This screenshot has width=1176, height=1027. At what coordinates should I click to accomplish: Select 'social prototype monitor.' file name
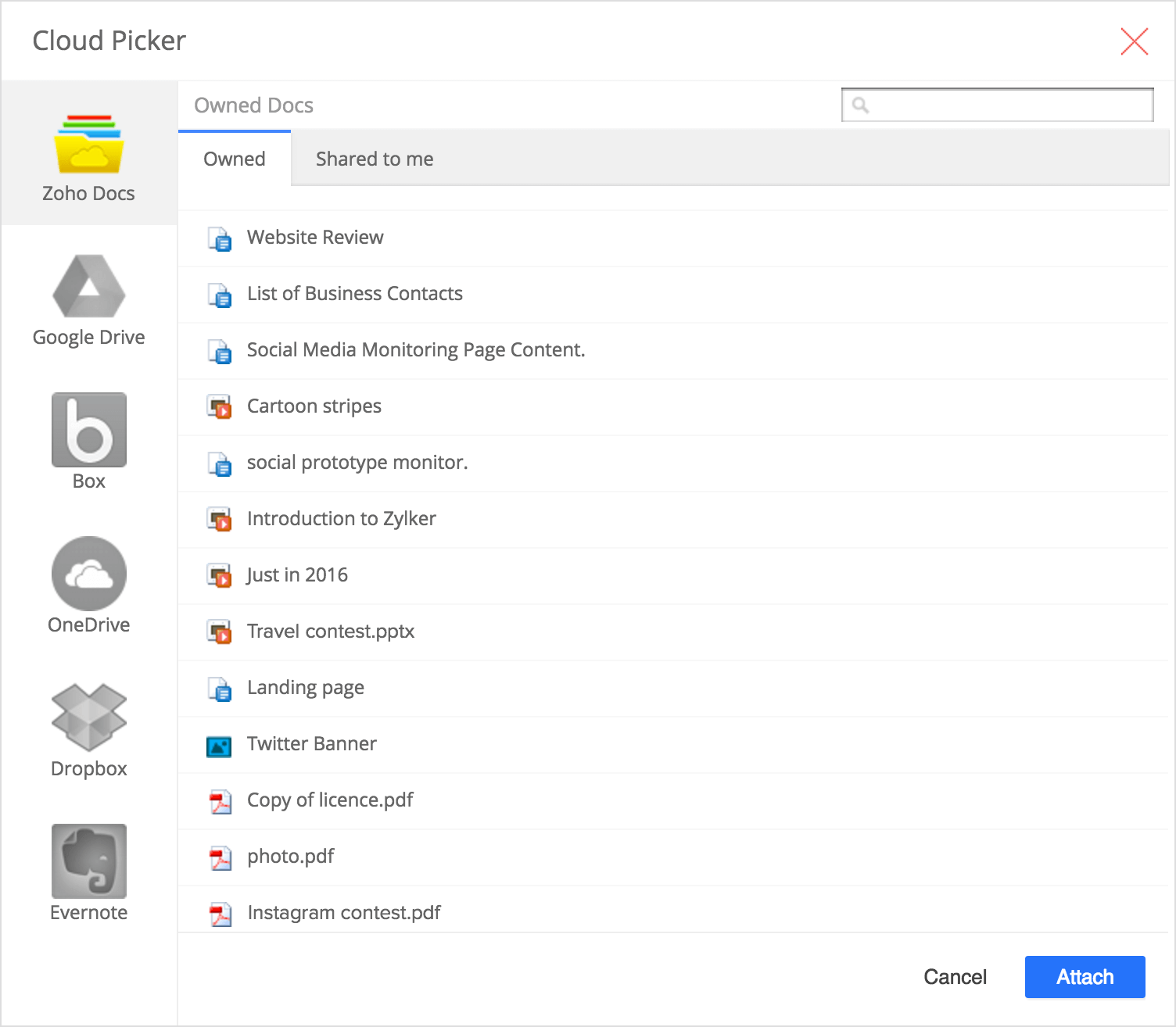coord(357,462)
